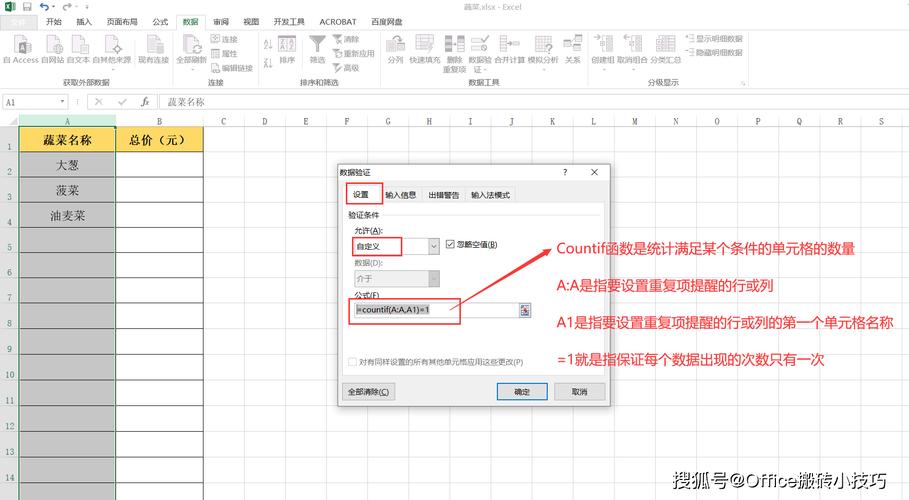Switch to the 出错警告 dialog tab

tap(443, 195)
